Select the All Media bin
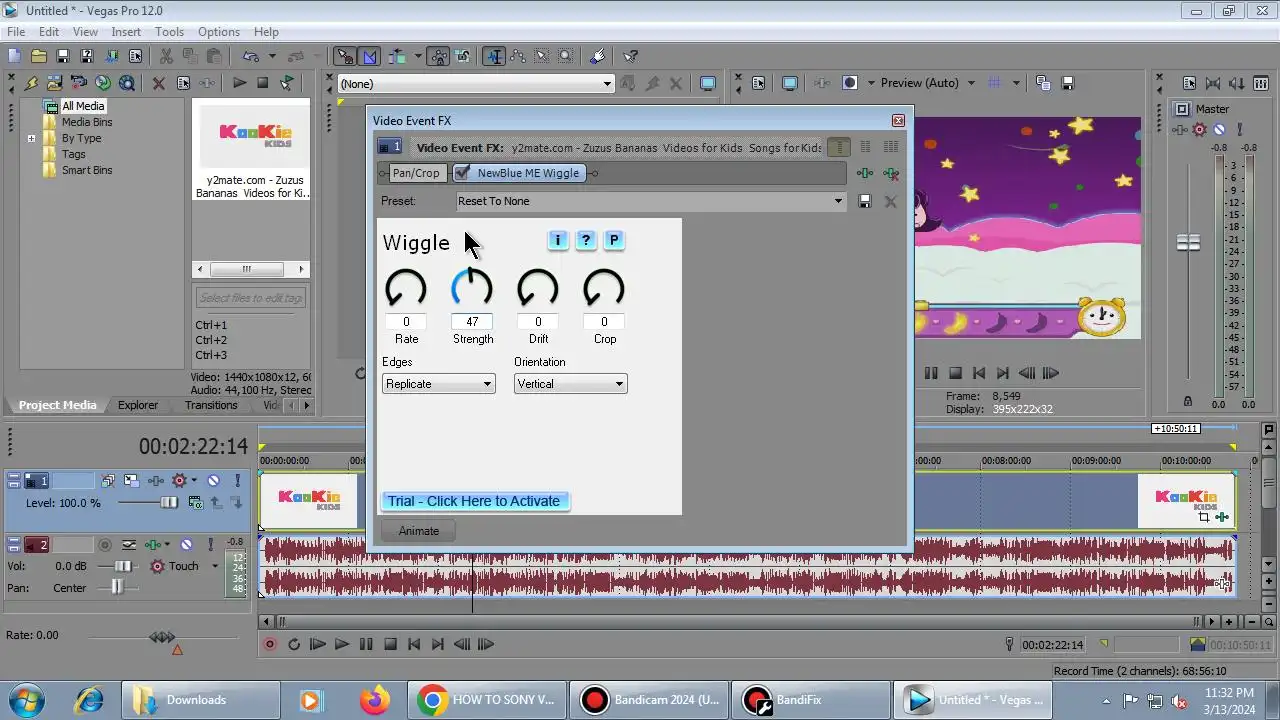This screenshot has width=1280, height=720. [x=83, y=106]
